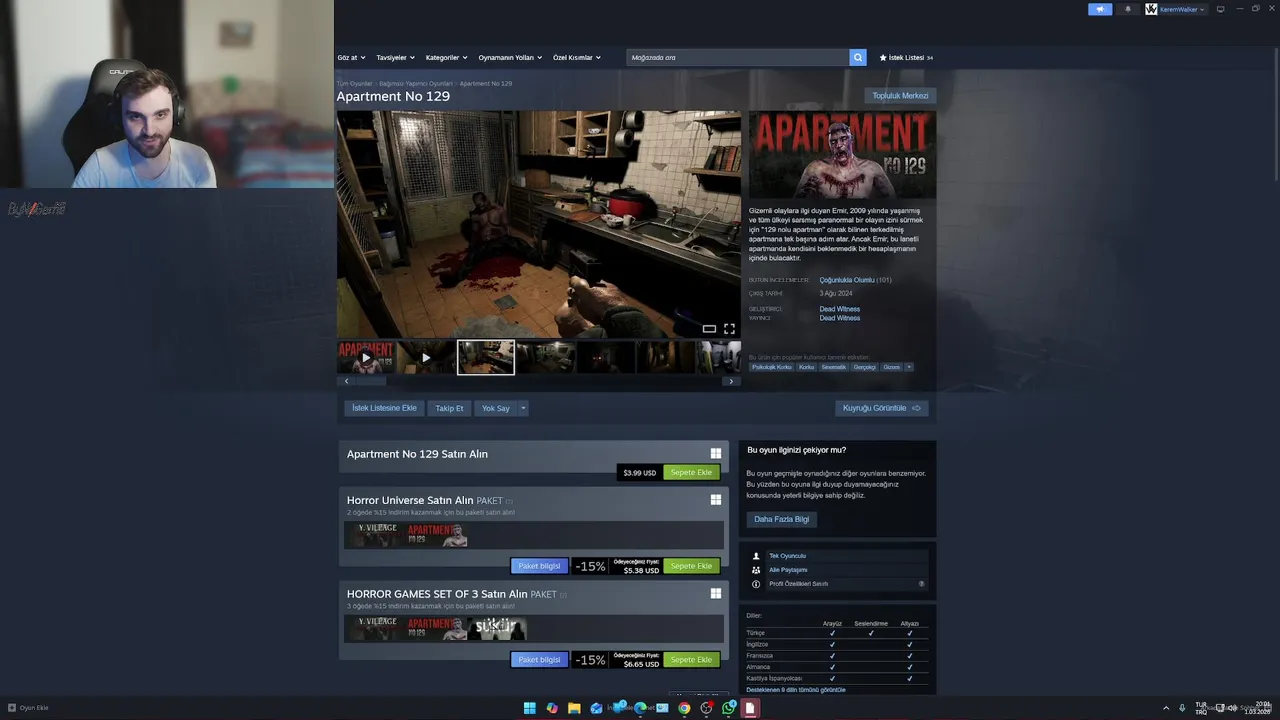Click the Topluluk Merkezi button

[900, 96]
